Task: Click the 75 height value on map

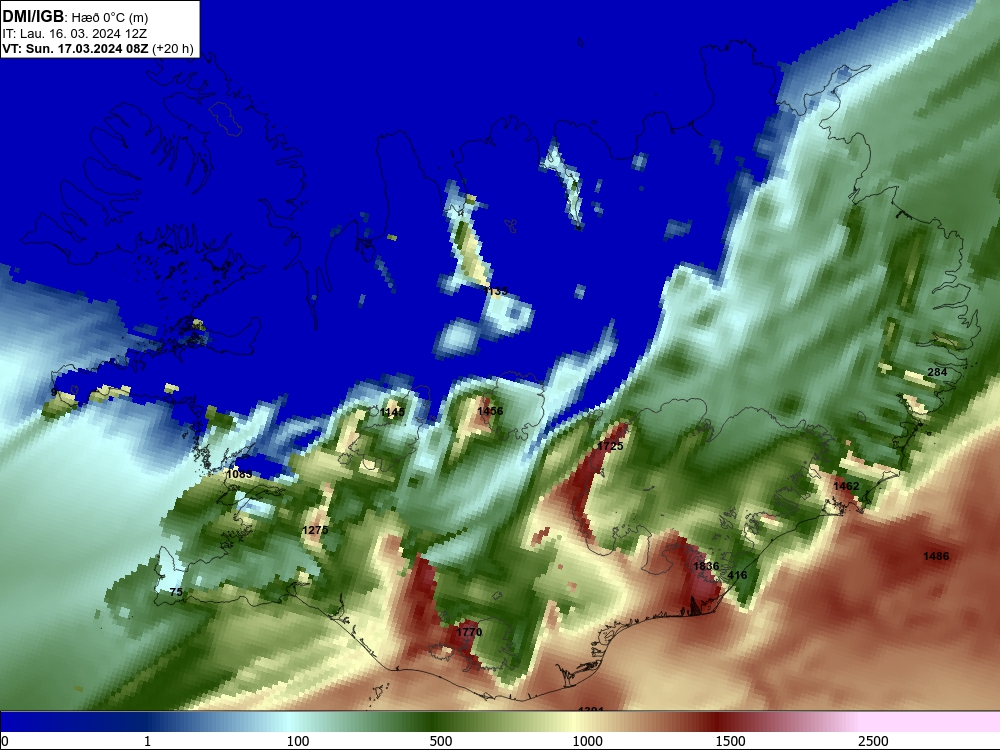Action: coord(176,592)
